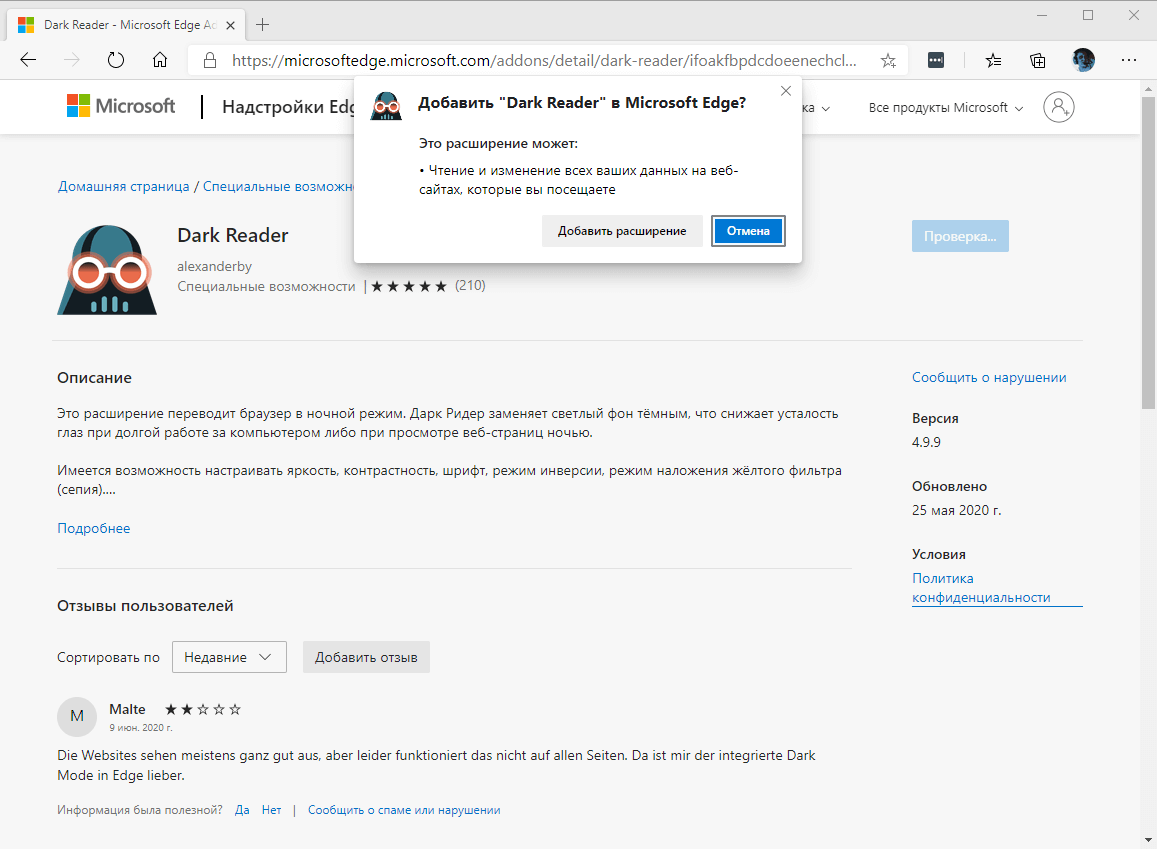The image size is (1157, 849).
Task: Click Добавить отзыв button
Action: (366, 657)
